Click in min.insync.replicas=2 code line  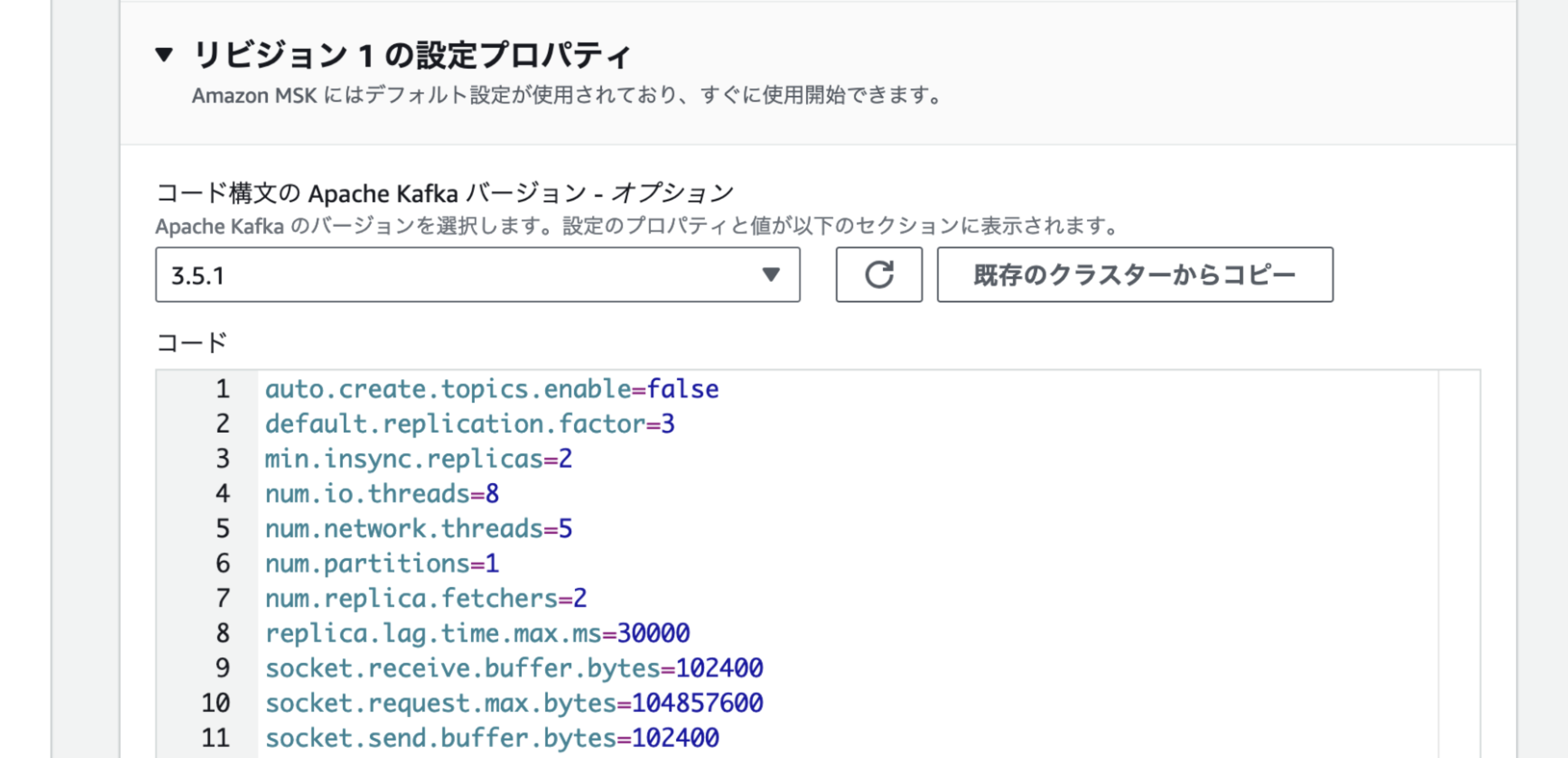[x=418, y=458]
